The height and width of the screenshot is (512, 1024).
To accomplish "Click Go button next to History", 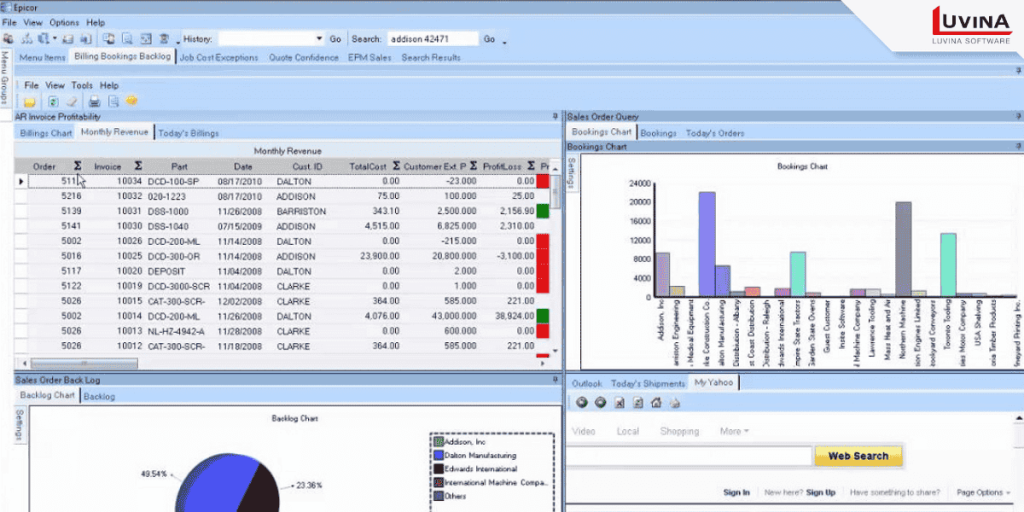I will [x=335, y=39].
